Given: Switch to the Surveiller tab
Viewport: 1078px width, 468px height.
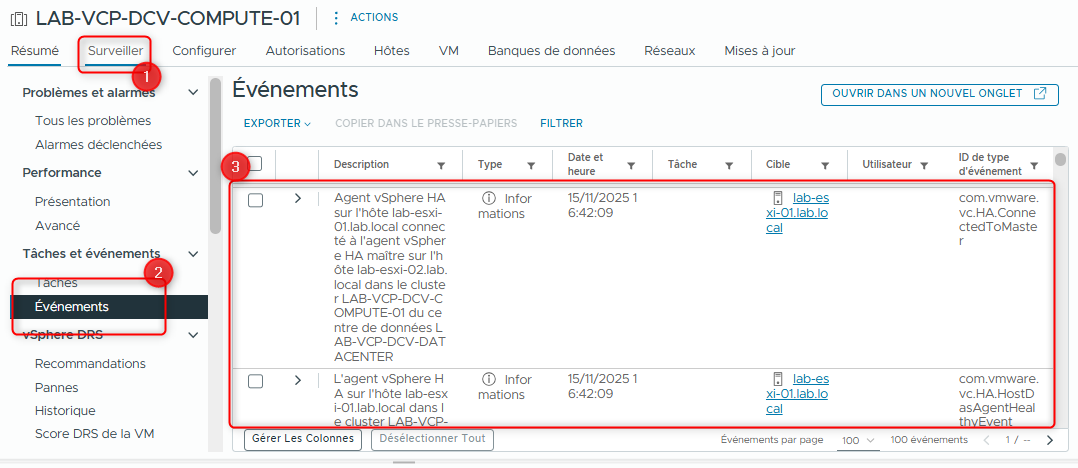Looking at the screenshot, I should (116, 51).
